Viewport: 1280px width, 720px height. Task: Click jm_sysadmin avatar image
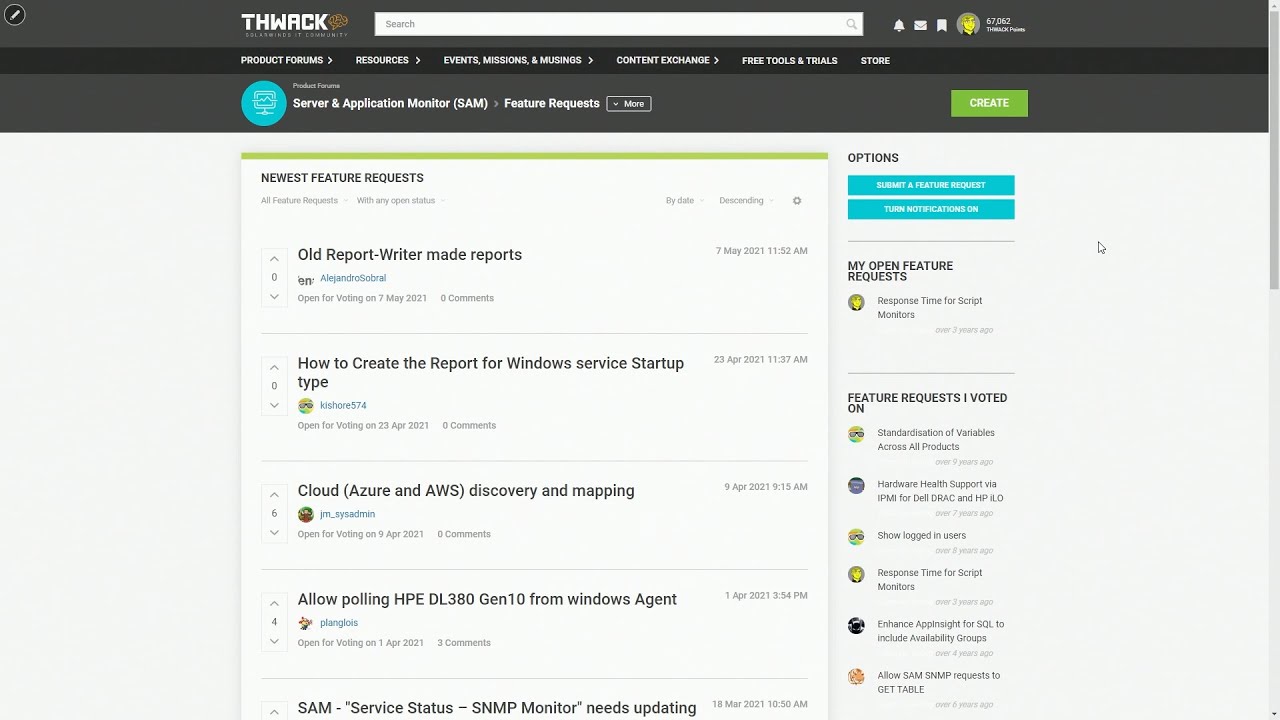(306, 514)
